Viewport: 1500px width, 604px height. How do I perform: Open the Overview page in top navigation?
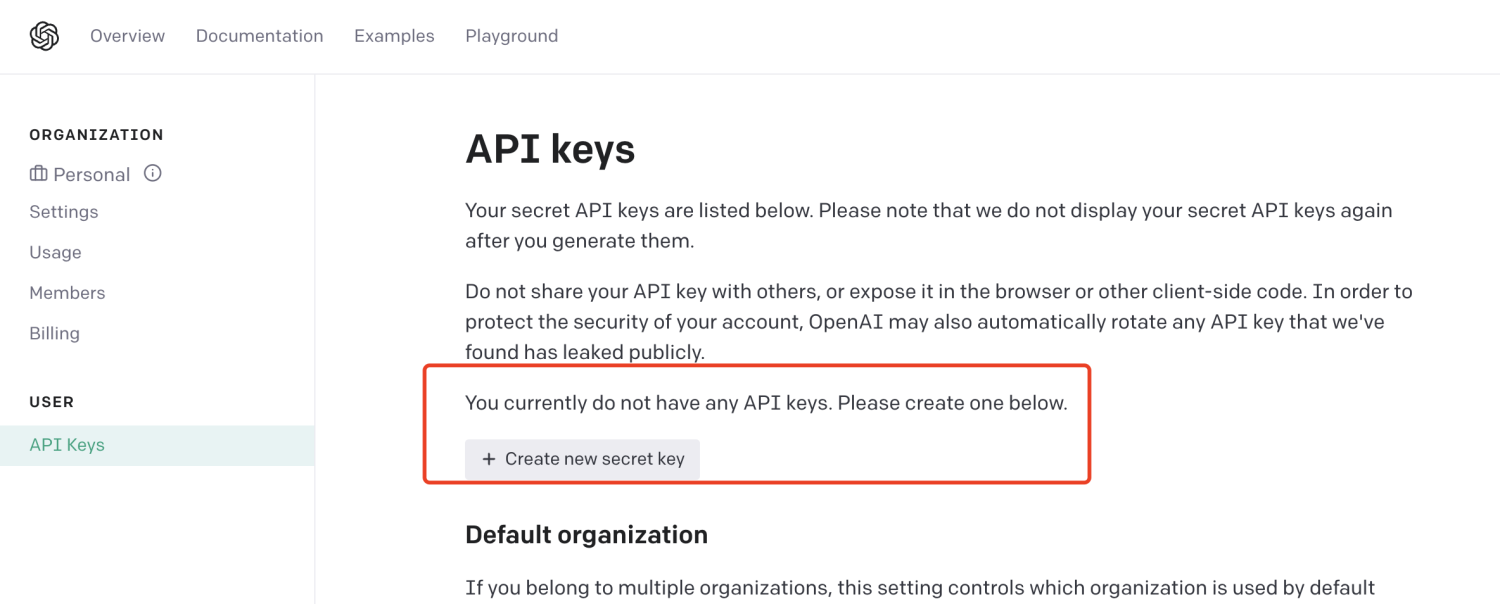tap(127, 36)
